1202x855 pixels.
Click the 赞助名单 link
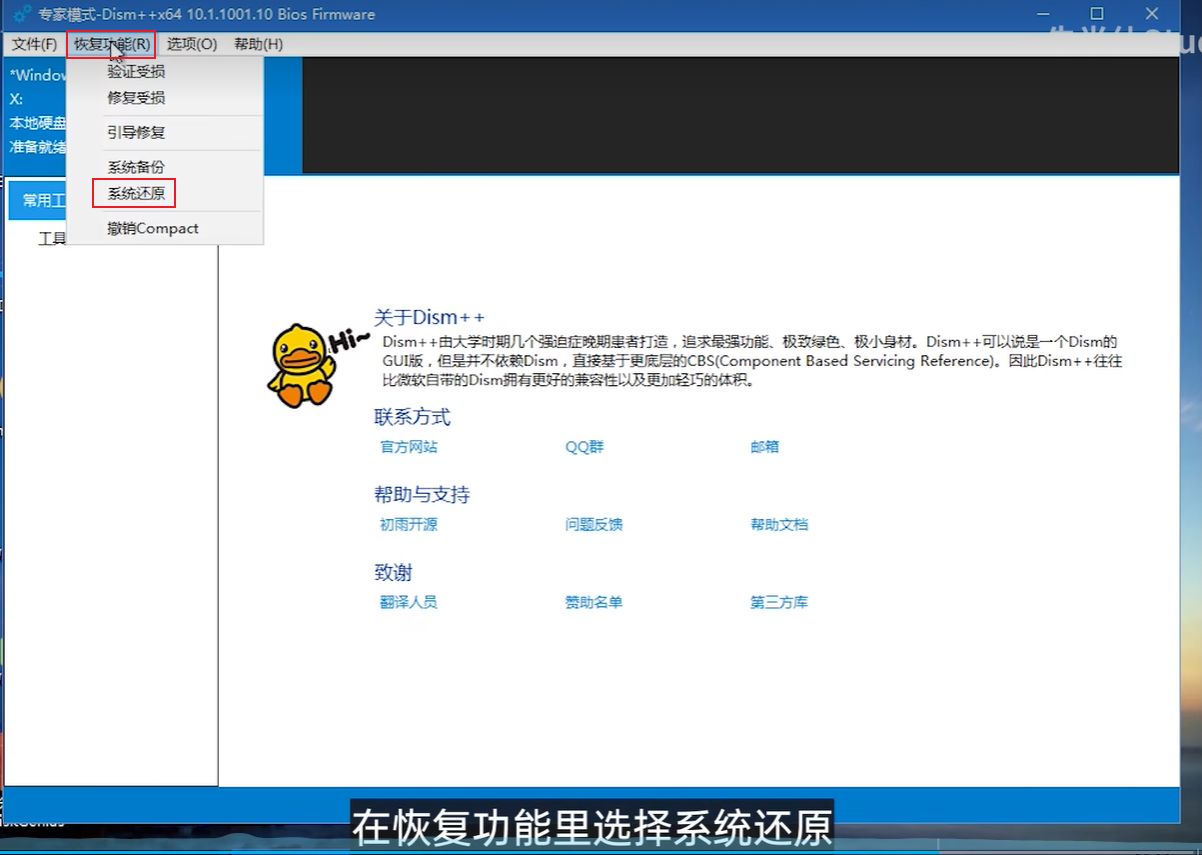pos(593,602)
